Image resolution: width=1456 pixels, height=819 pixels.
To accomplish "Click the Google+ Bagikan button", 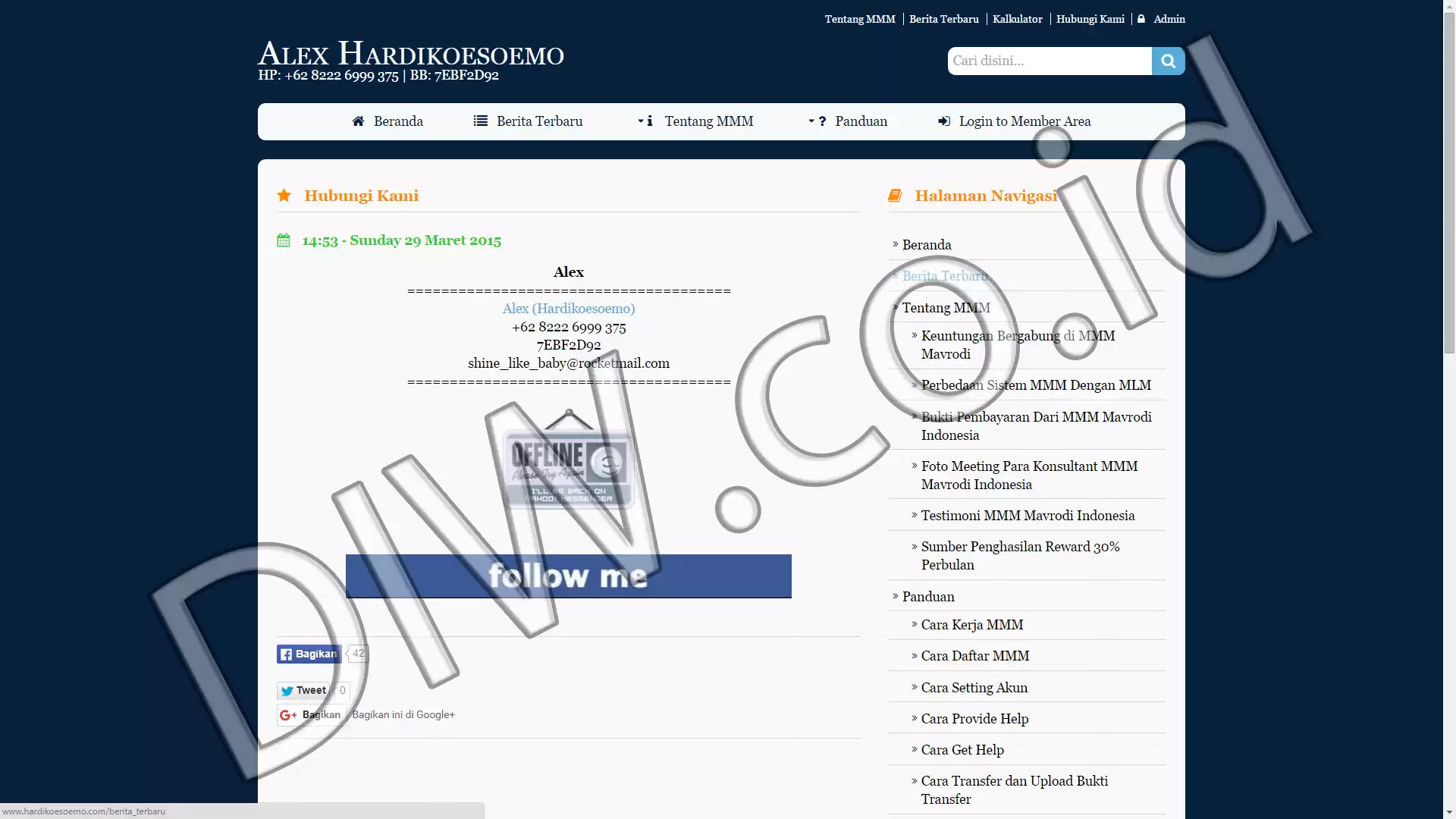I will click(x=311, y=715).
